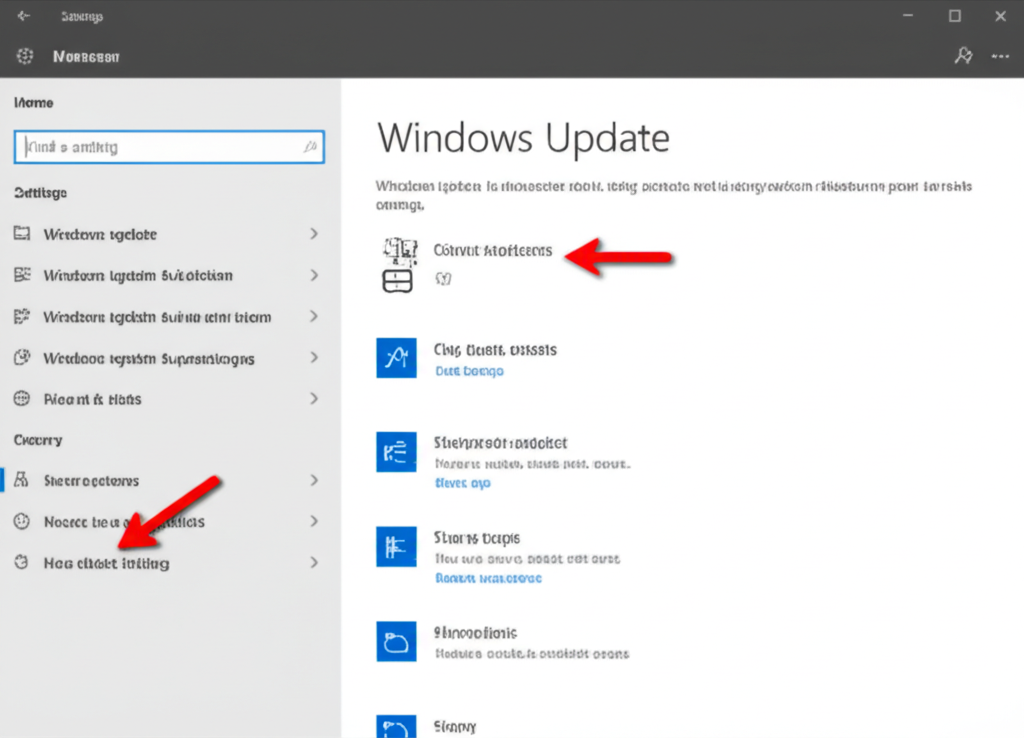Click blue tile icon for 'Slmoofionis'
The height and width of the screenshot is (738, 1024).
pyautogui.click(x=396, y=641)
